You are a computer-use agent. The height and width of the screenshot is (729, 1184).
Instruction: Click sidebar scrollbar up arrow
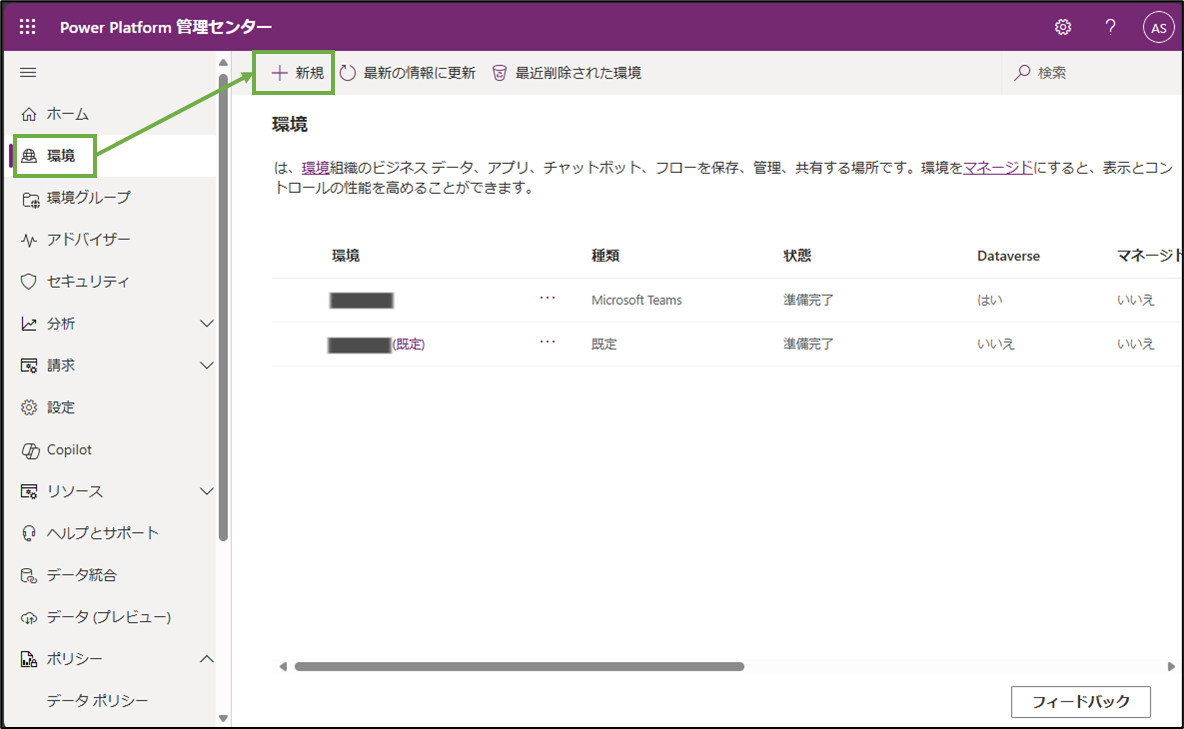click(x=223, y=62)
